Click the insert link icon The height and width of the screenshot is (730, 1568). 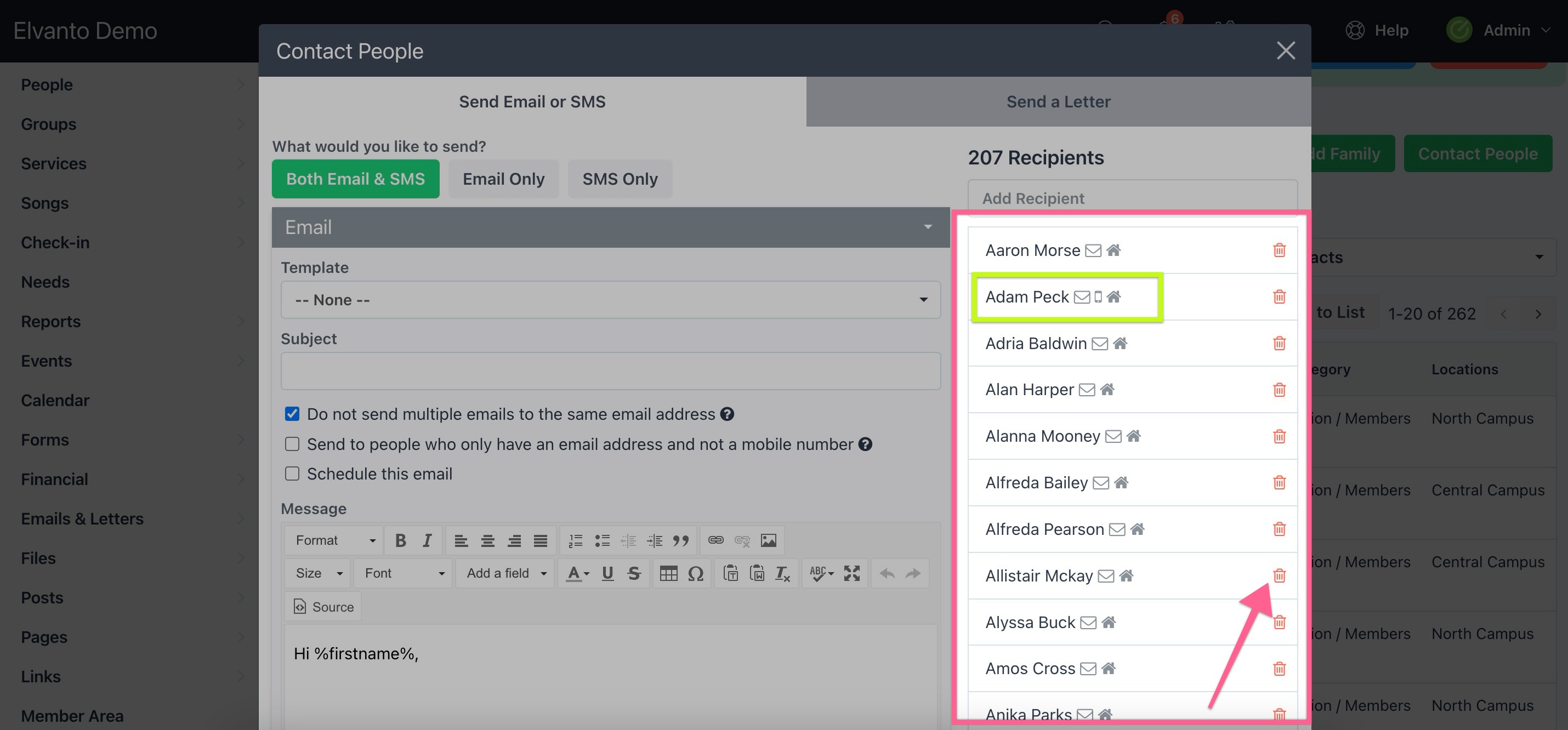point(716,540)
